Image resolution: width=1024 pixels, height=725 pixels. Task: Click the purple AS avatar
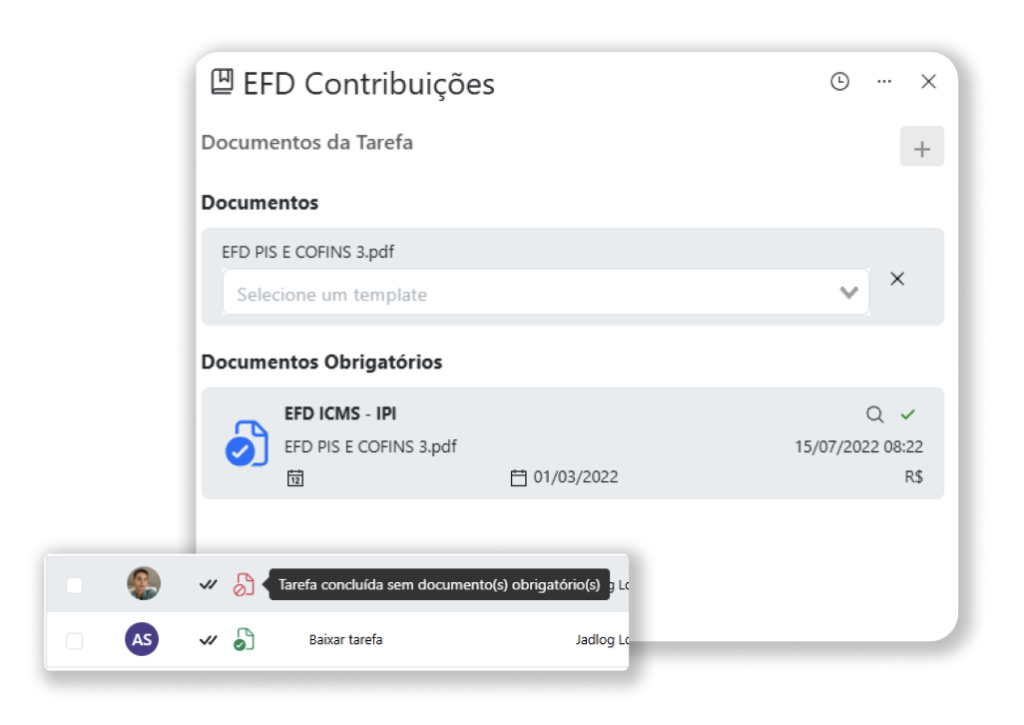click(142, 640)
